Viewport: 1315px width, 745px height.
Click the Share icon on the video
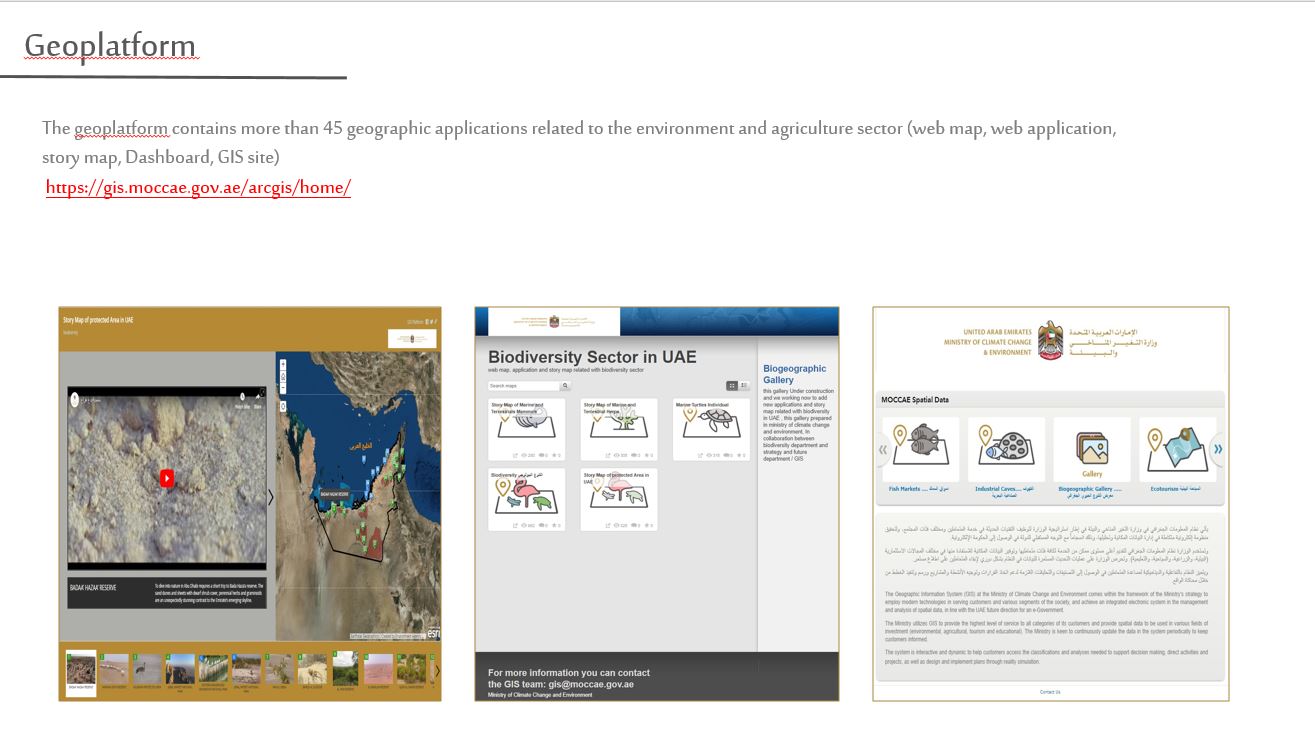(258, 399)
